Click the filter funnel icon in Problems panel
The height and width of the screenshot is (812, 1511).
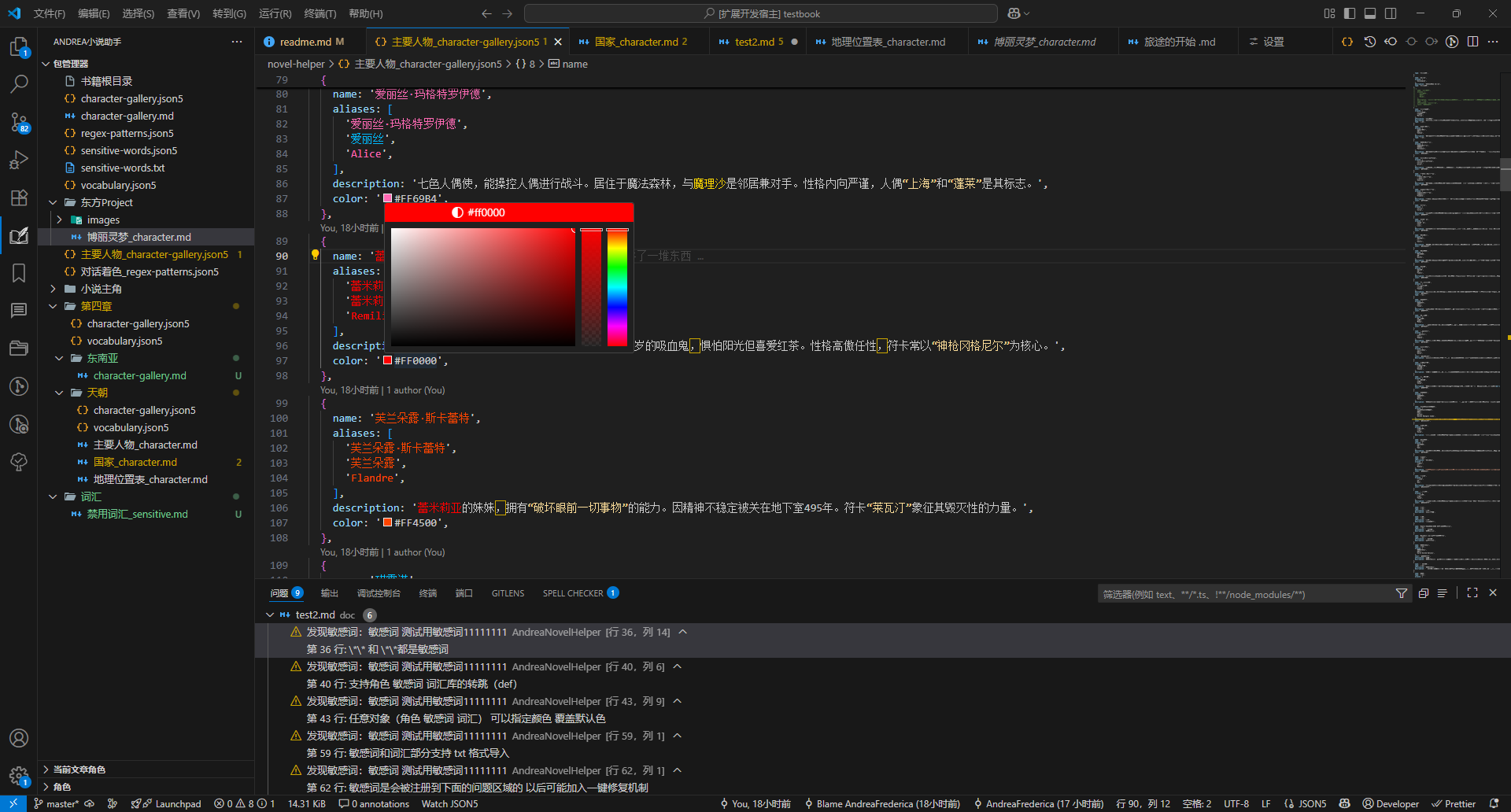tap(1401, 594)
